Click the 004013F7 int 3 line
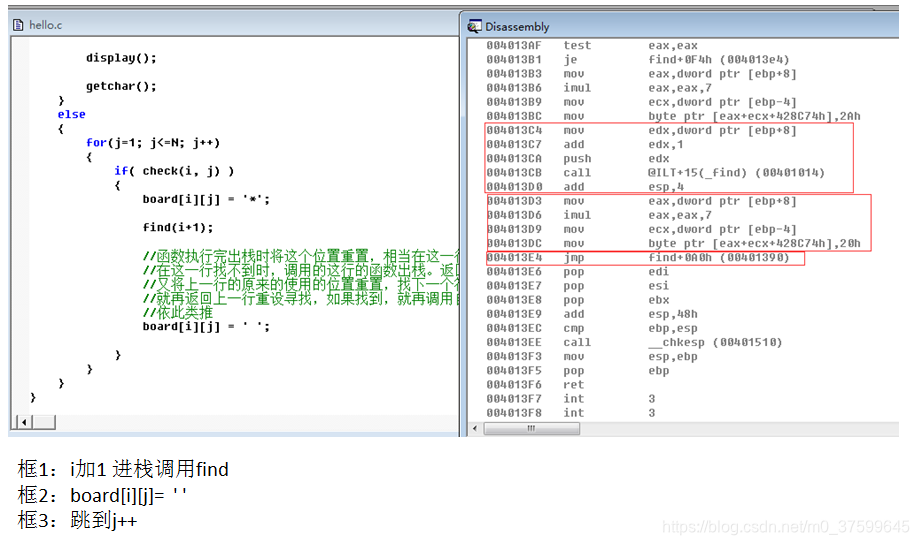 pos(571,399)
